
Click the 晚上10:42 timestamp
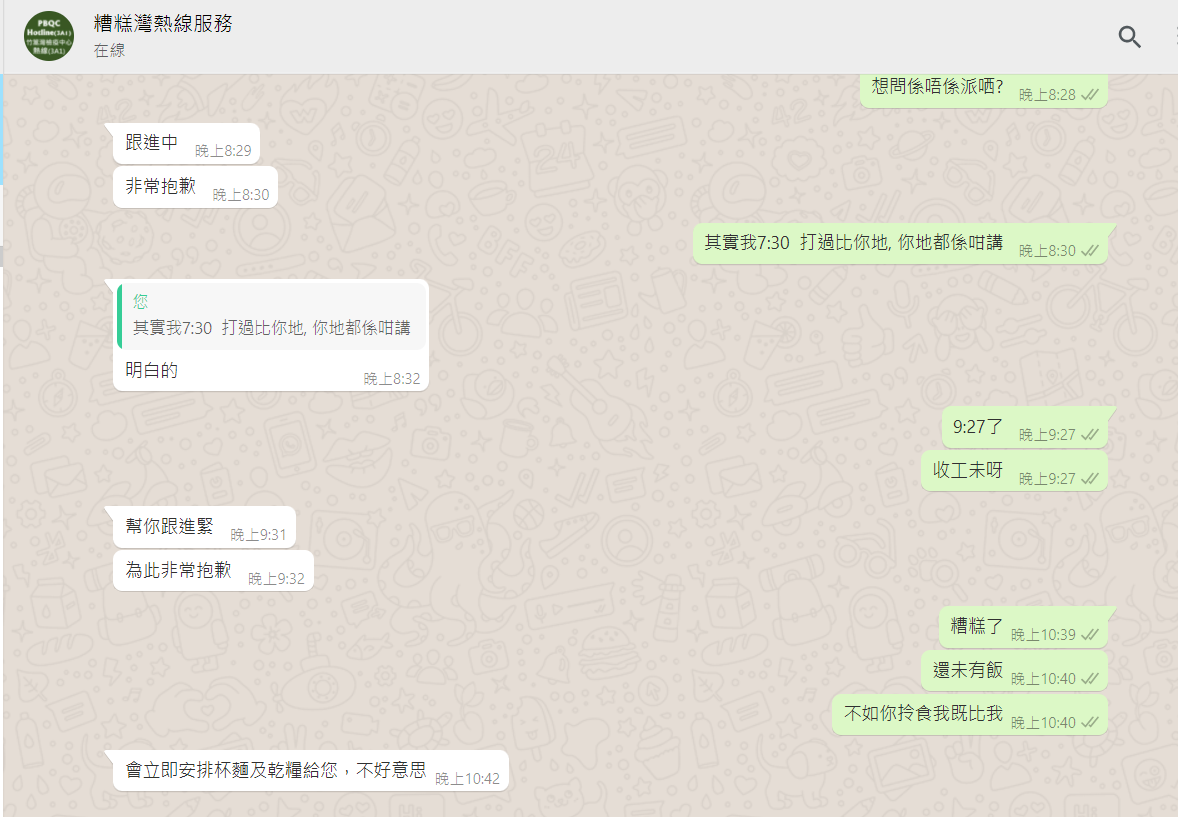(x=467, y=779)
